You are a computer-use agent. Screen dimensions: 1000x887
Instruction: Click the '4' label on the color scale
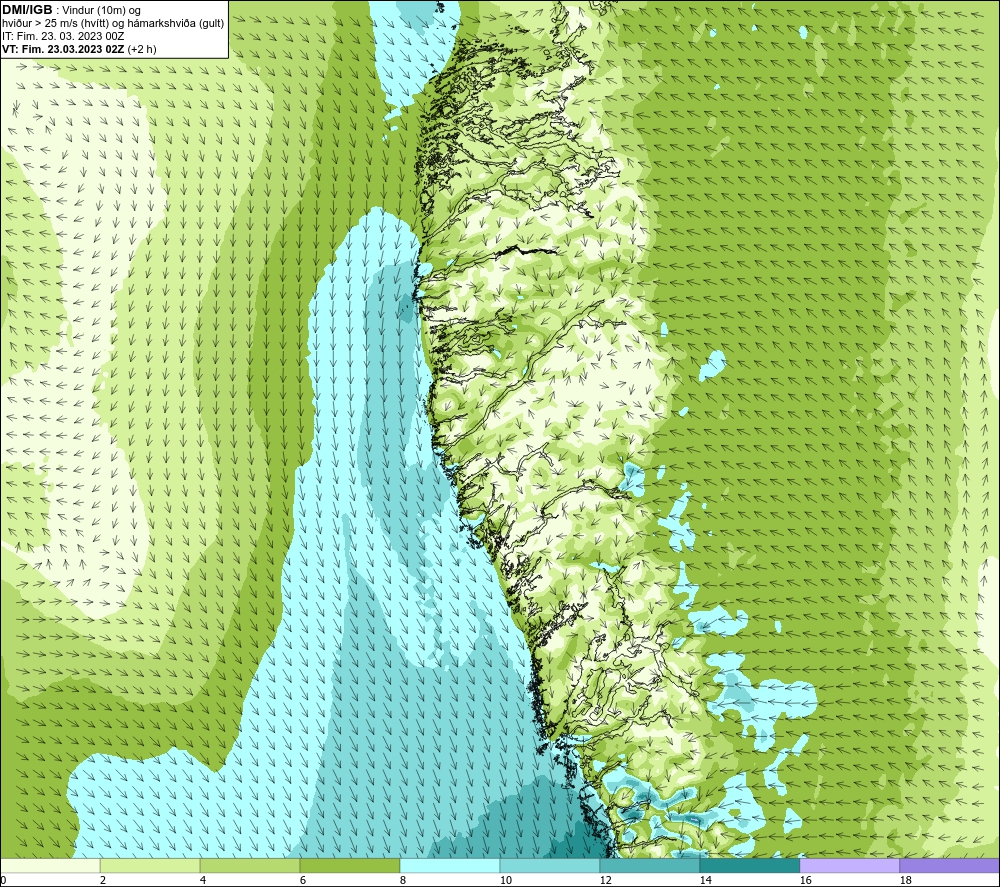(203, 881)
